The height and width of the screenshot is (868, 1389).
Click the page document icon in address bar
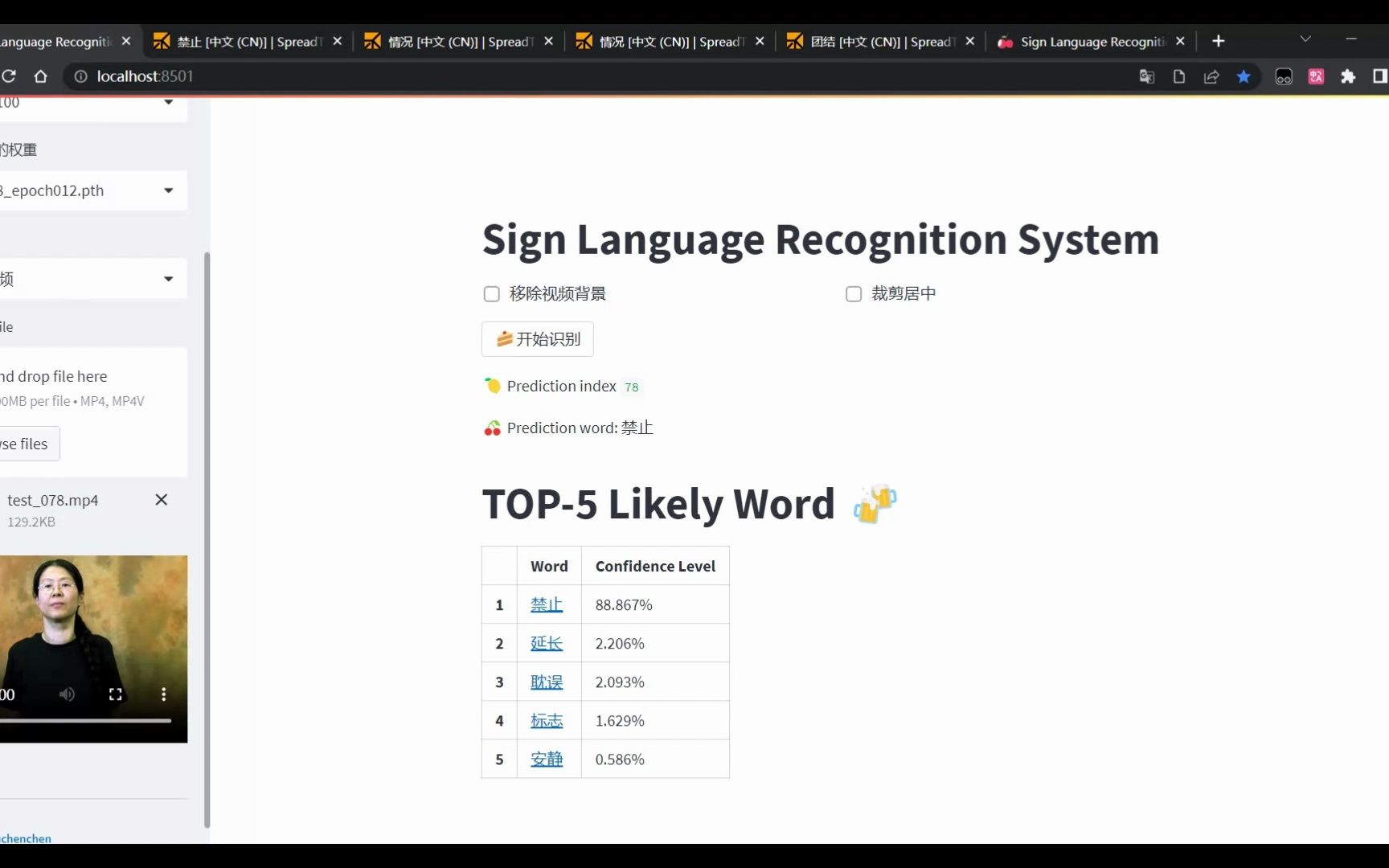pos(1179,76)
